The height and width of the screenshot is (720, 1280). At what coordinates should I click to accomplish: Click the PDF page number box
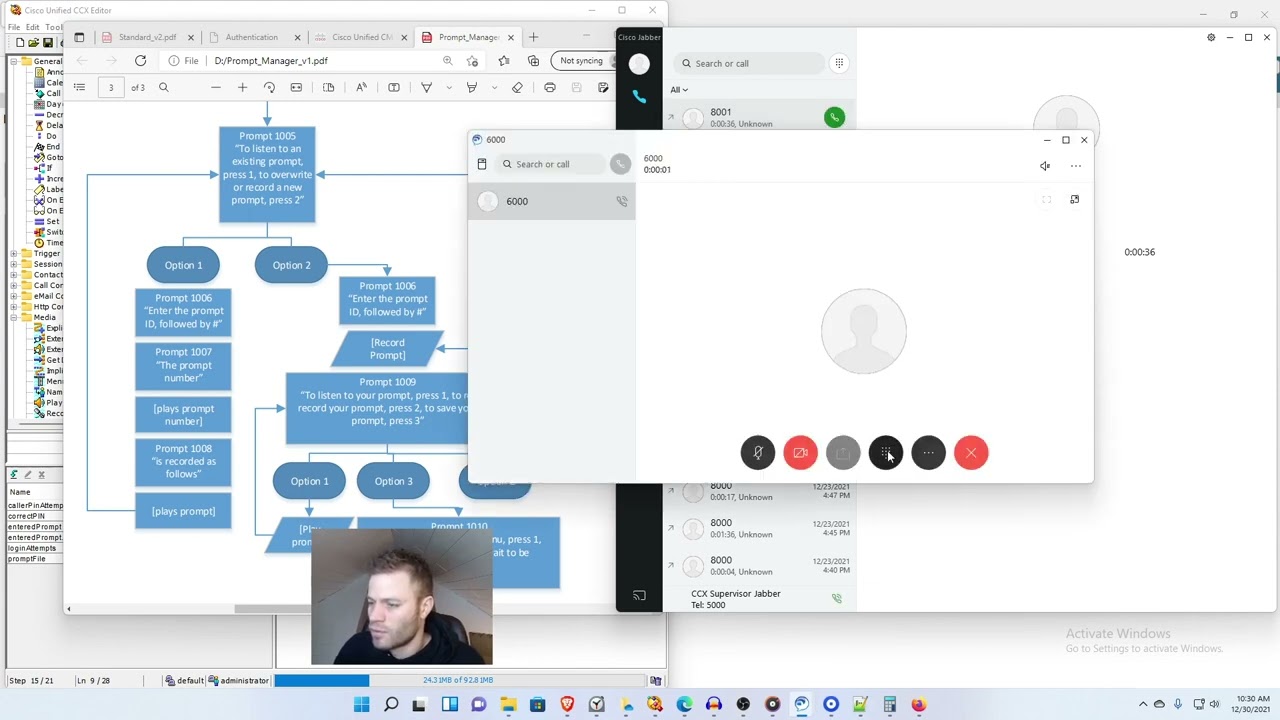point(111,88)
